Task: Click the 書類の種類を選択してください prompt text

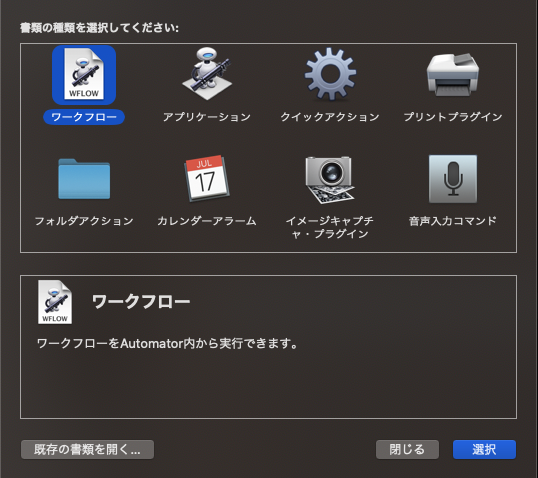Action: click(x=100, y=28)
